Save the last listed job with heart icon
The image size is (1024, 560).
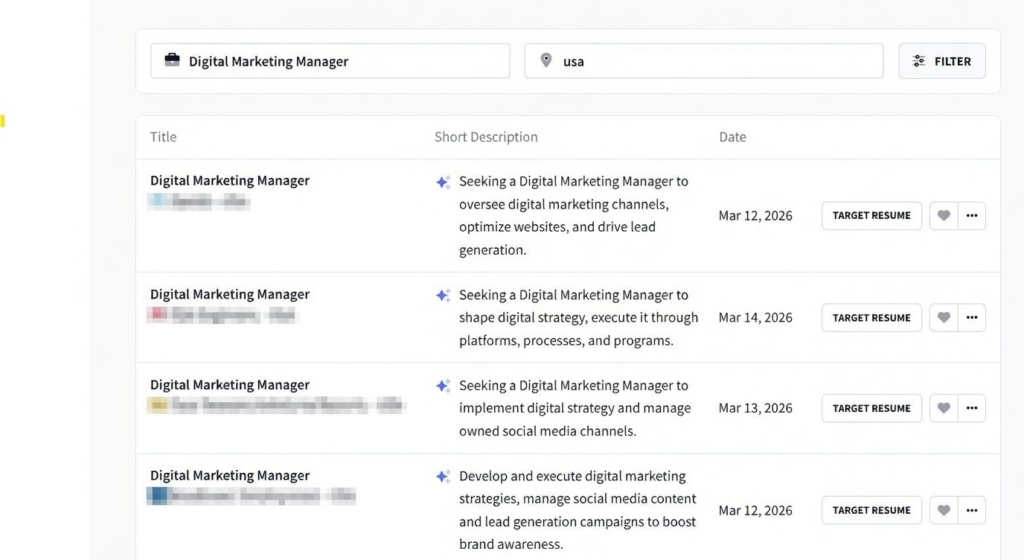(943, 510)
